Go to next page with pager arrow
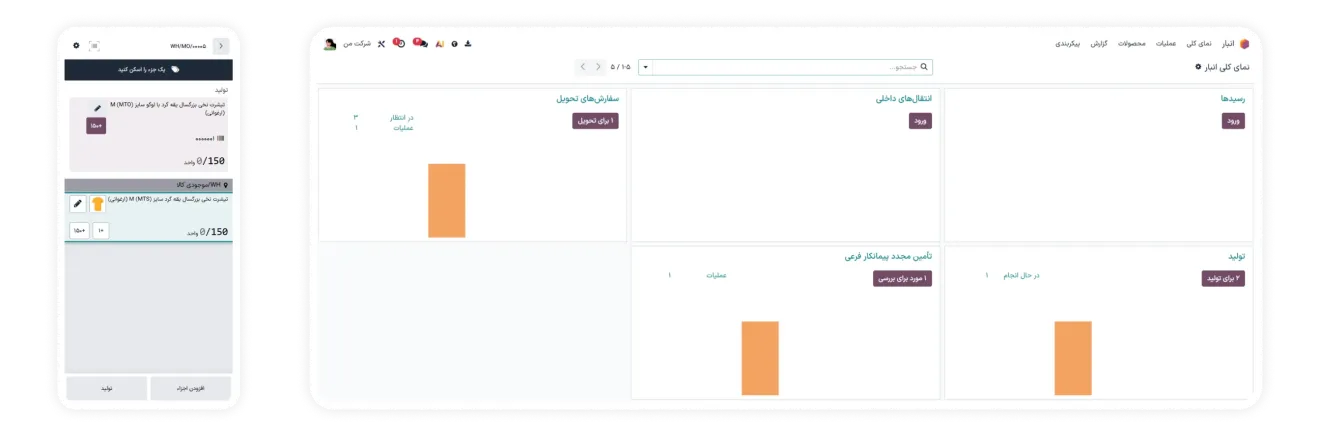Viewport: 1320px width, 437px height. 583,67
